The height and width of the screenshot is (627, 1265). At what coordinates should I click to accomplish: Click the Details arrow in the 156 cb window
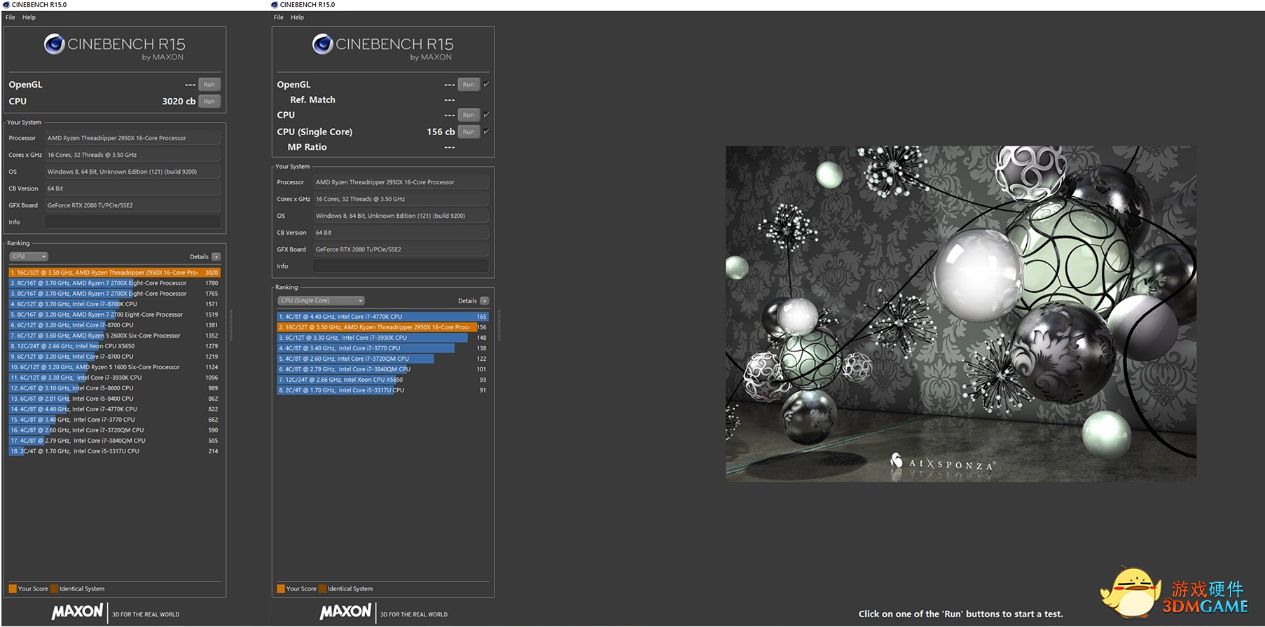(x=484, y=301)
